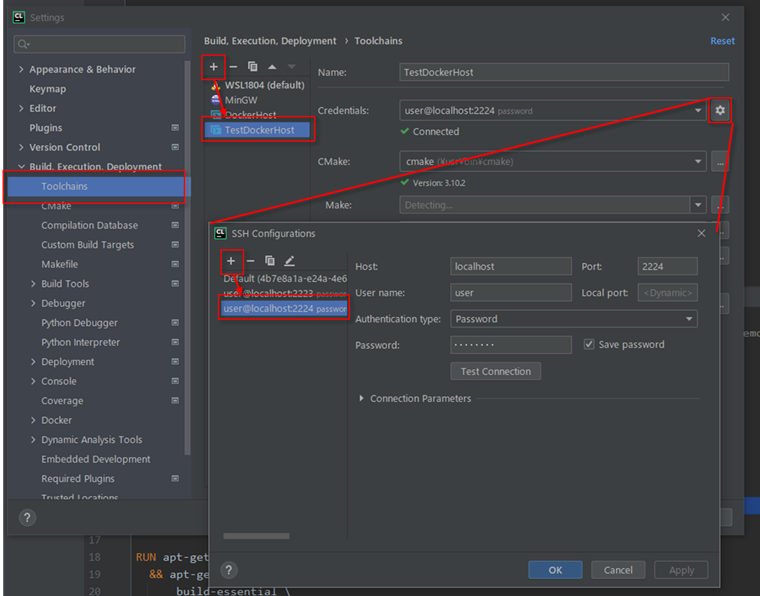760x596 pixels.
Task: Click project-level marker beside Python Debugger
Action: pyautogui.click(x=175, y=322)
